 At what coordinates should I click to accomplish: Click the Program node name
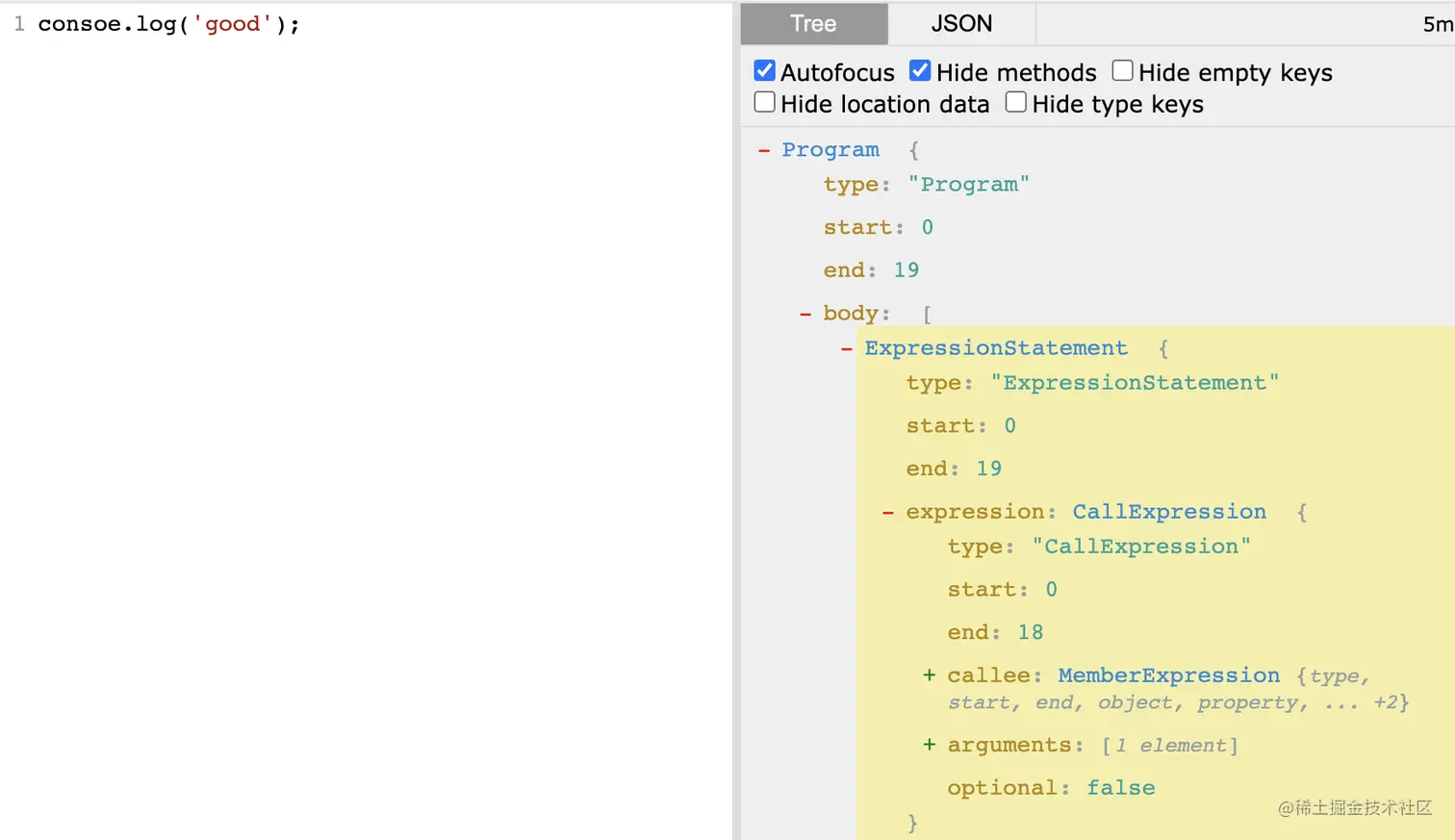830,150
